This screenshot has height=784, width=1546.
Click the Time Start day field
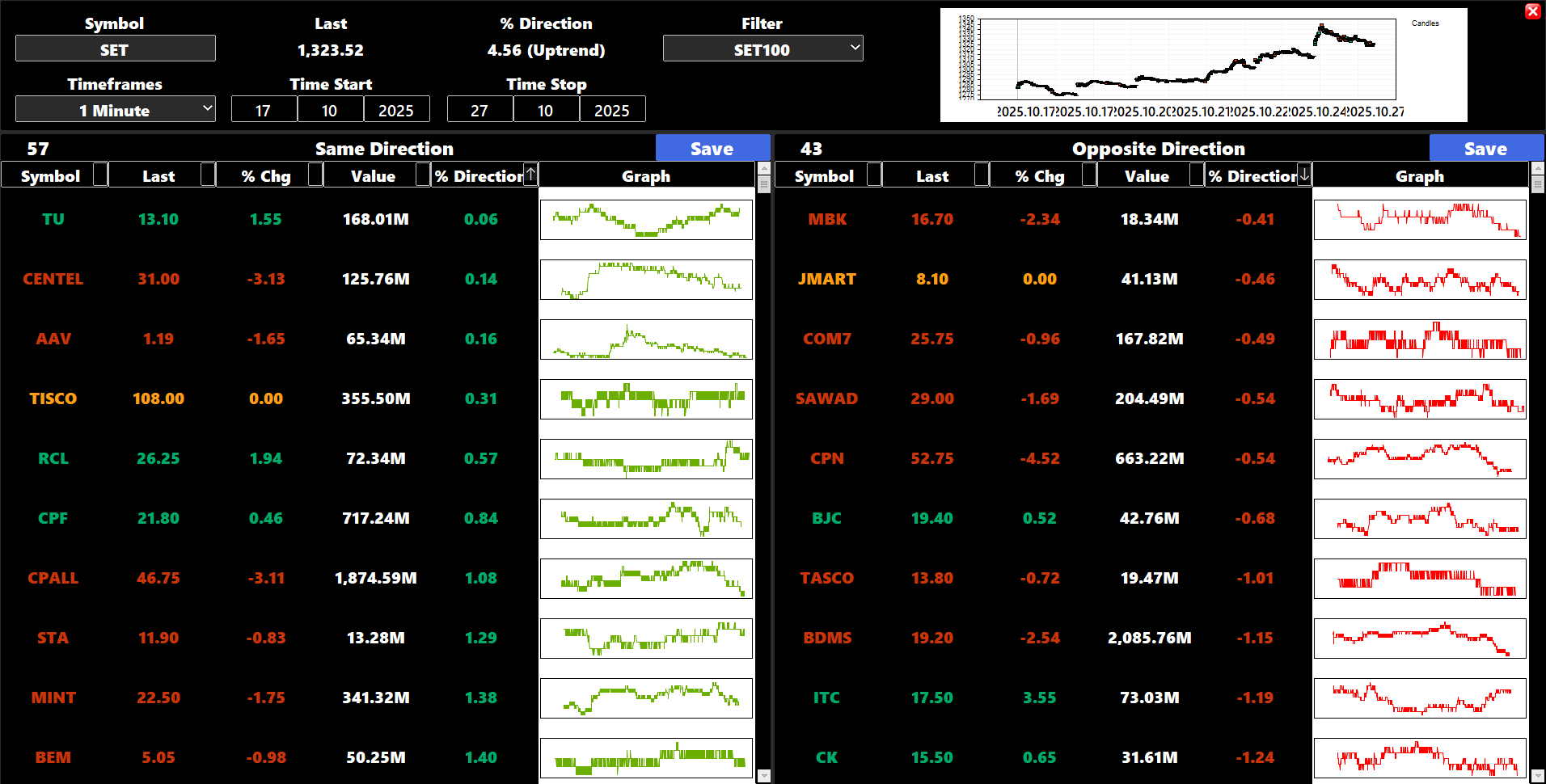264,110
